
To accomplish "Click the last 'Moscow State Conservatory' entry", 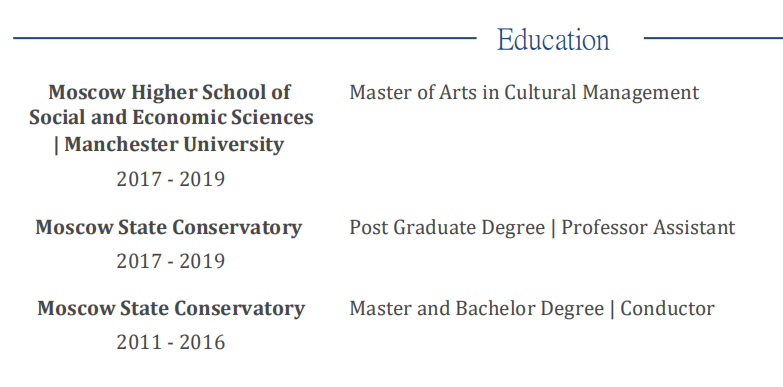I will [x=171, y=309].
